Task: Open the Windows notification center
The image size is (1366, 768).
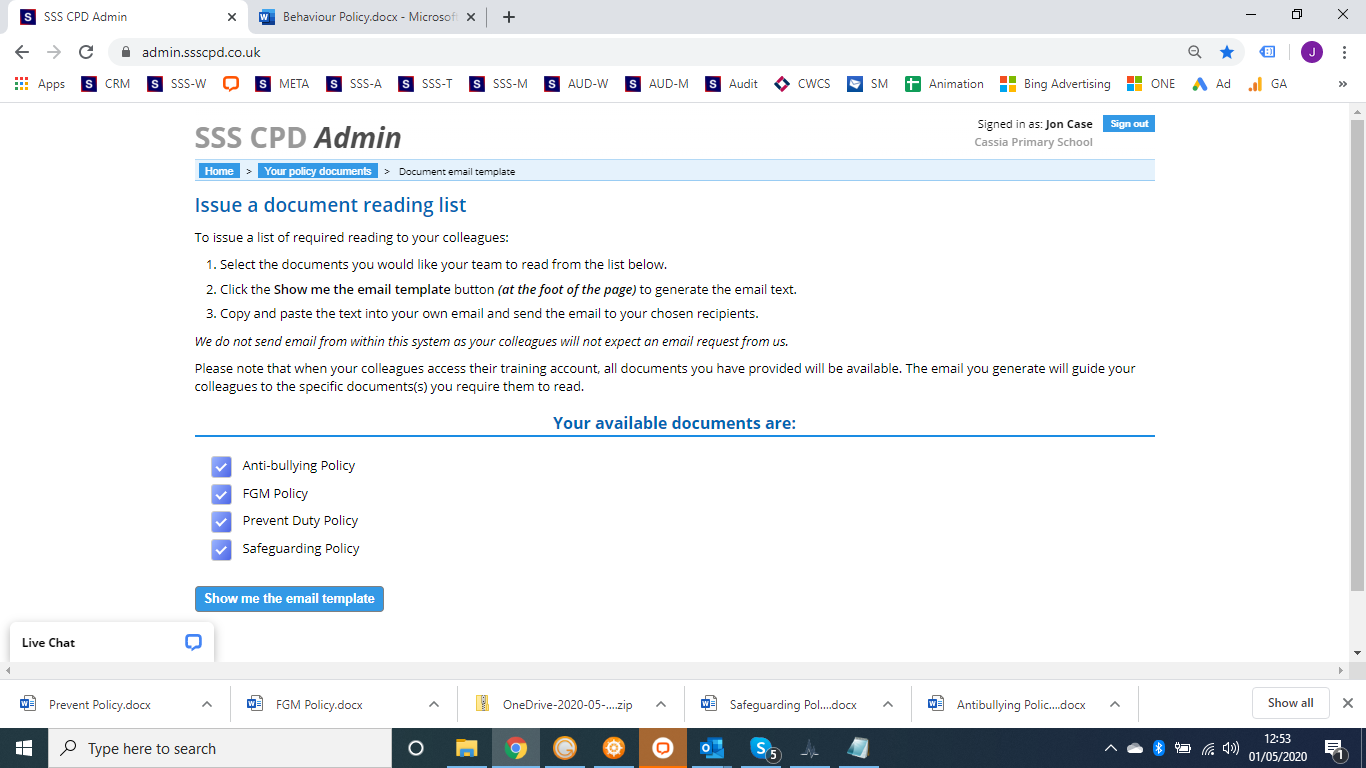Action: [x=1336, y=748]
